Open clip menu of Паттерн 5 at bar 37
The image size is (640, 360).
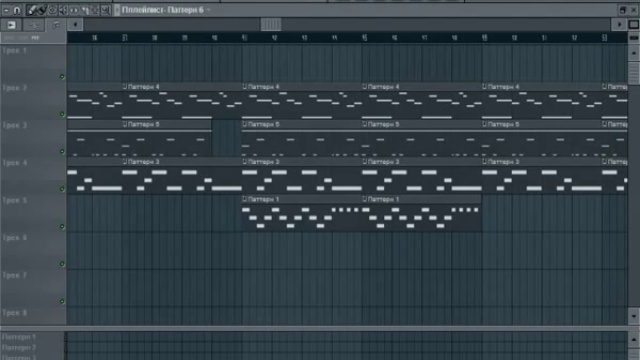(x=125, y=124)
